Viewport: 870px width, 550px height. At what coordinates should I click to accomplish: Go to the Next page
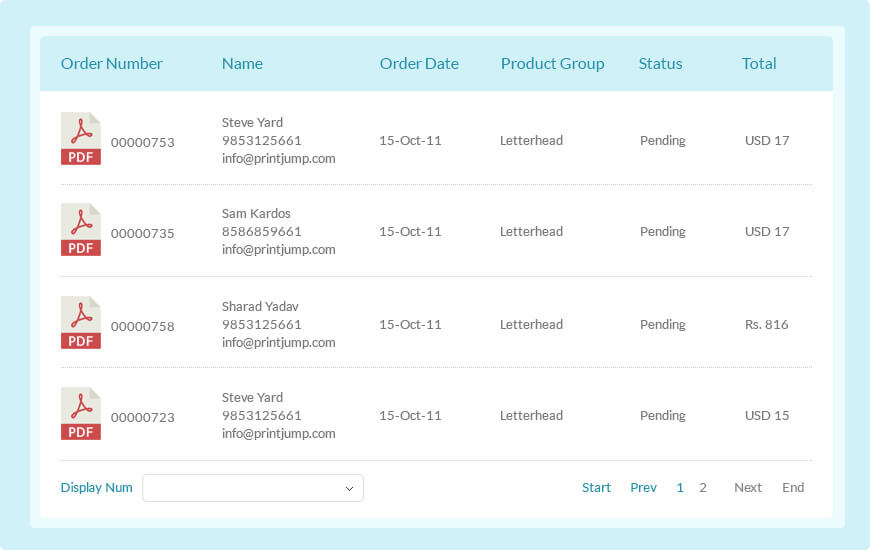[x=748, y=487]
